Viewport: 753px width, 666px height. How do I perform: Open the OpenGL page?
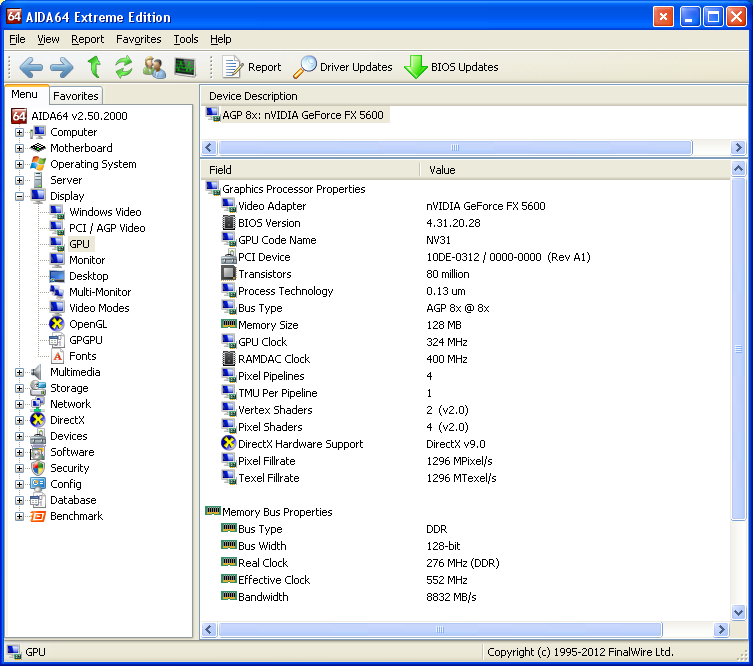coord(88,324)
